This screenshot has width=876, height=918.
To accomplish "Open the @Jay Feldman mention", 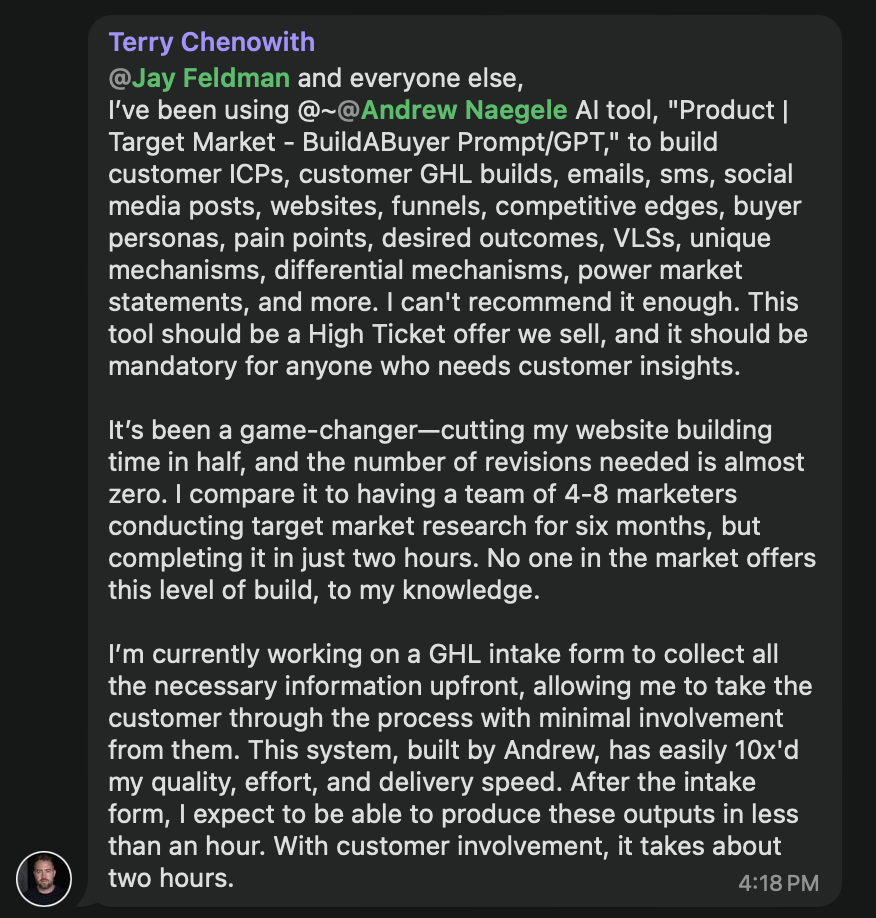I will pos(210,78).
